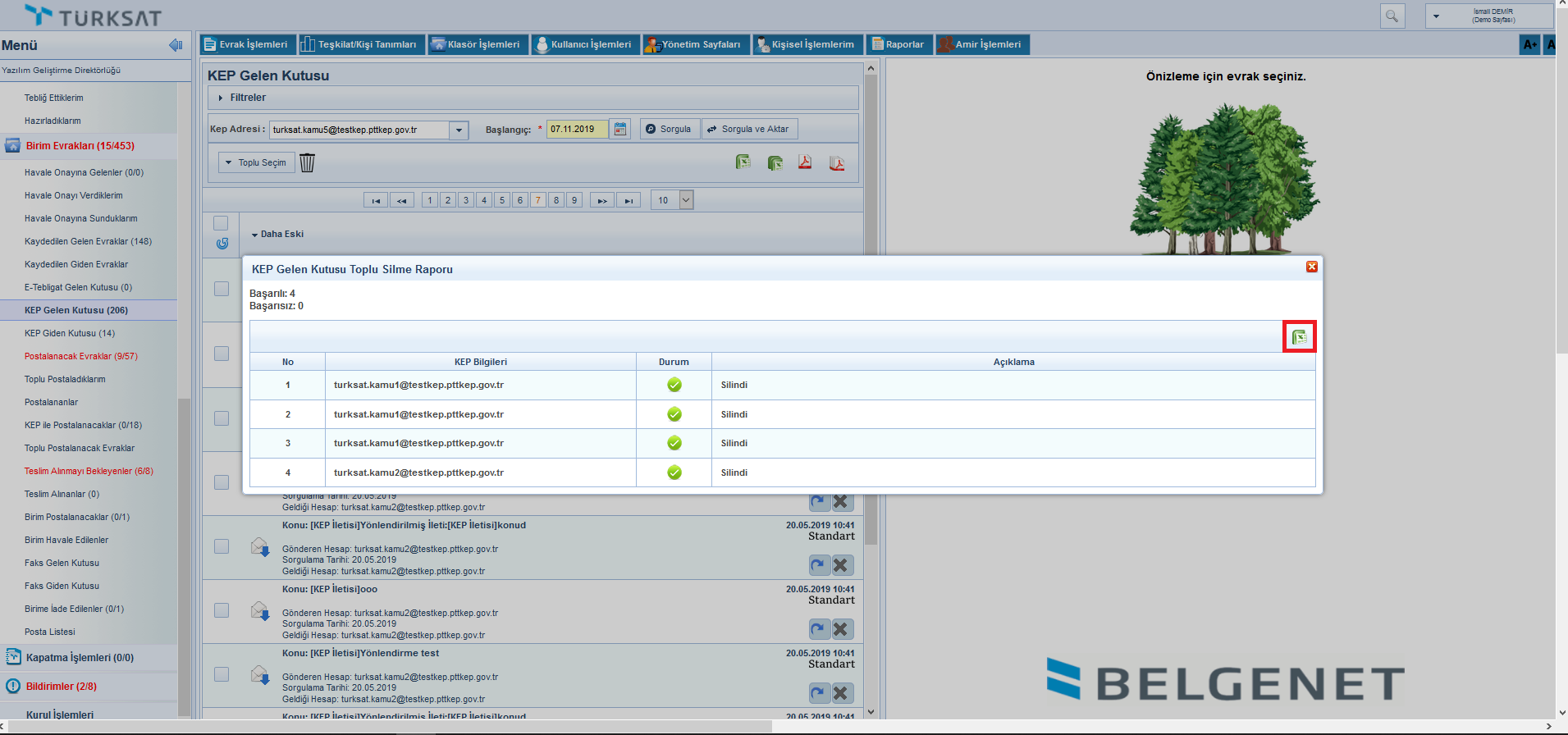Viewport: 1568px width, 735px height.
Task: Open the Toplu Seçim dropdown
Action: [256, 163]
